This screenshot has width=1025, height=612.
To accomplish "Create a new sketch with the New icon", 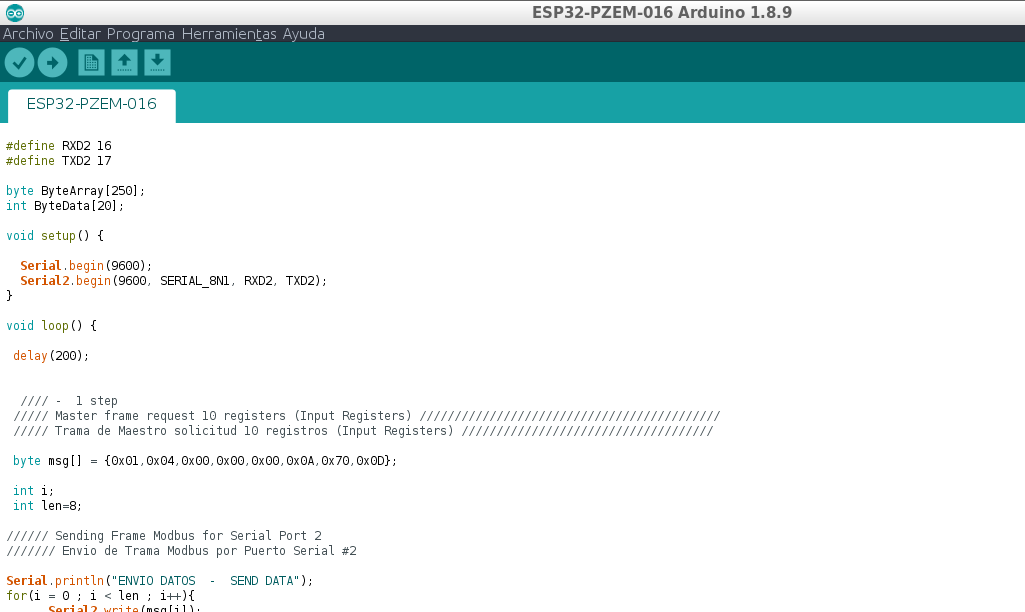I will tap(92, 63).
